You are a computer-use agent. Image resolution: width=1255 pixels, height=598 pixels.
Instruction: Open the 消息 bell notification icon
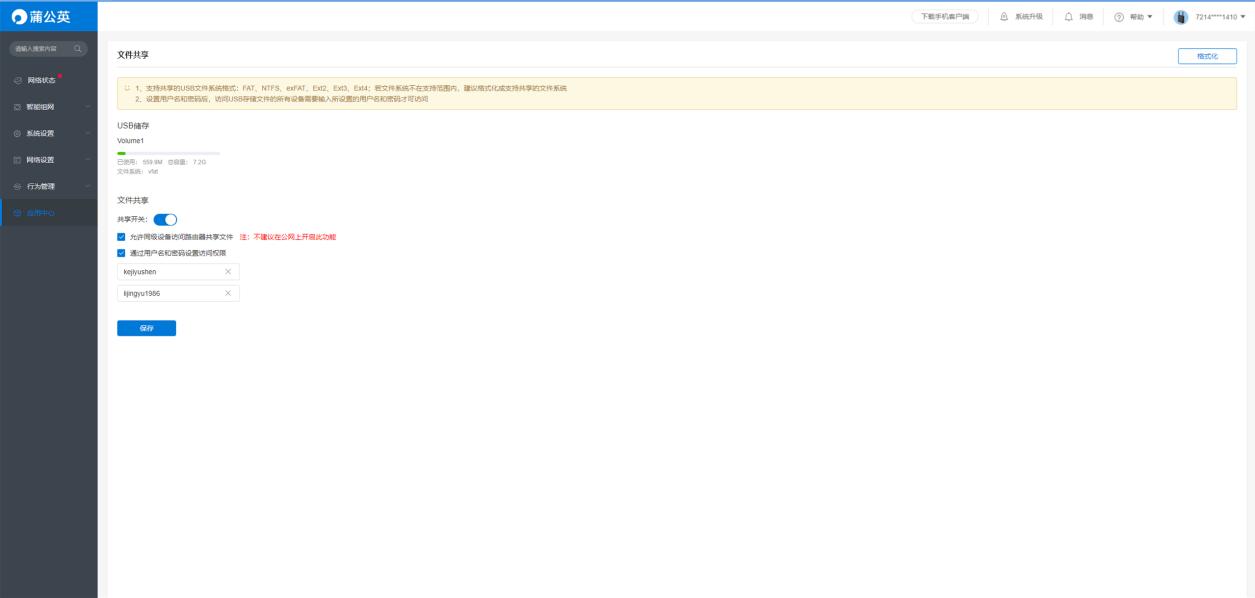click(x=1068, y=17)
